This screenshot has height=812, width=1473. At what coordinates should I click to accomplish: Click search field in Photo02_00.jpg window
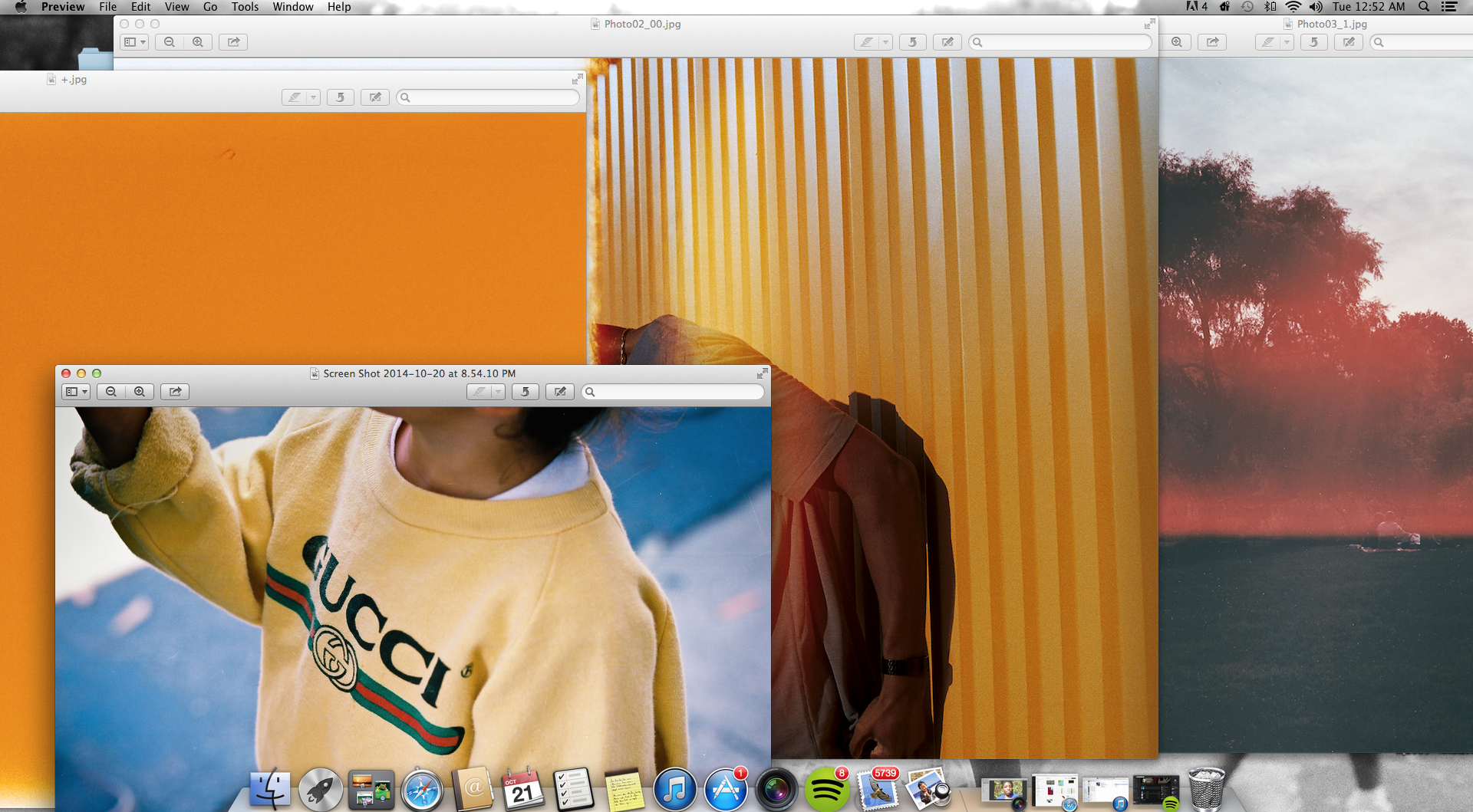pyautogui.click(x=1060, y=42)
